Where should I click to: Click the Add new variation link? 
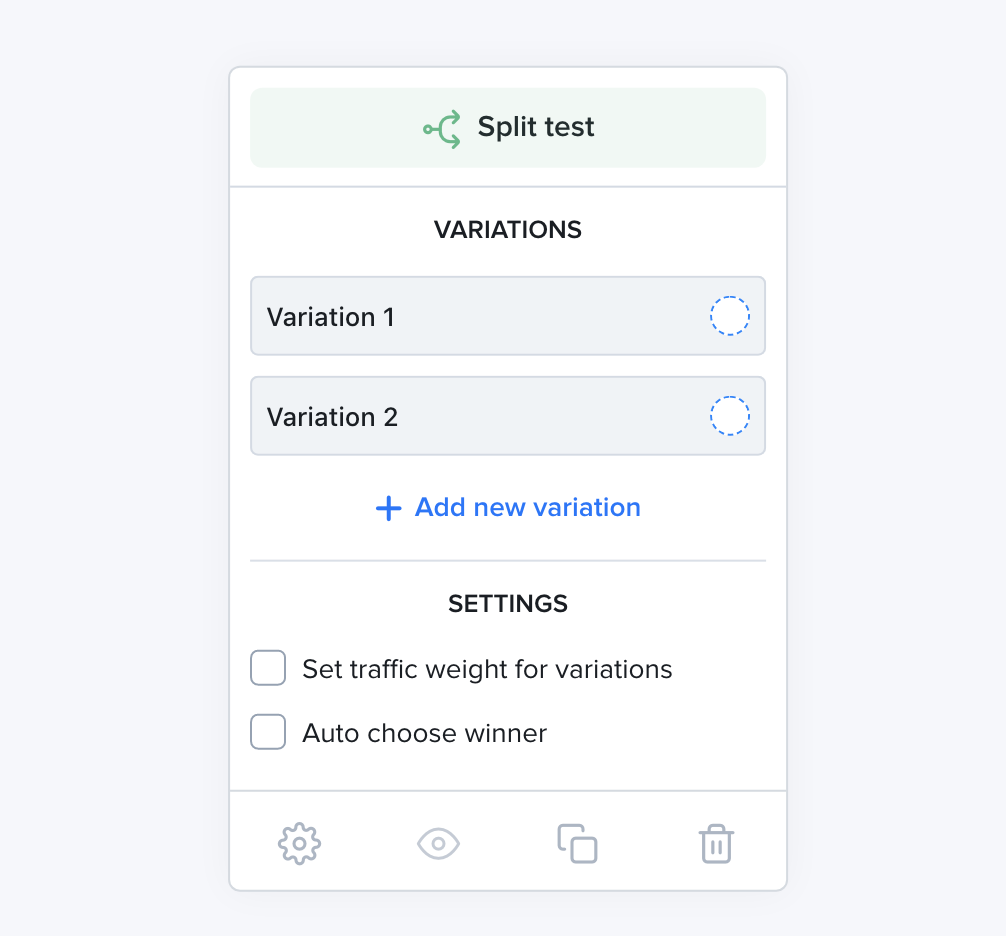click(508, 507)
